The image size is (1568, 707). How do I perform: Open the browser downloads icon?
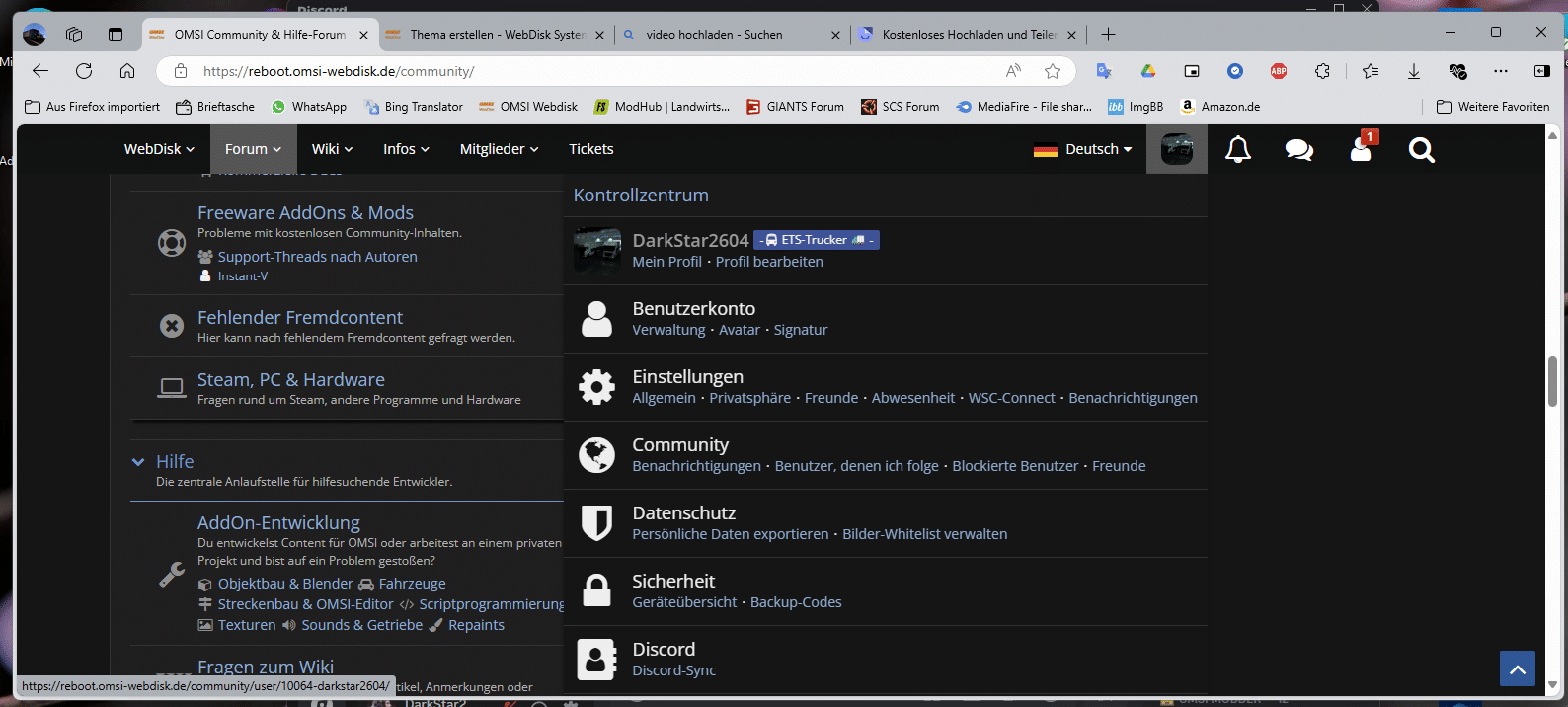coord(1414,71)
